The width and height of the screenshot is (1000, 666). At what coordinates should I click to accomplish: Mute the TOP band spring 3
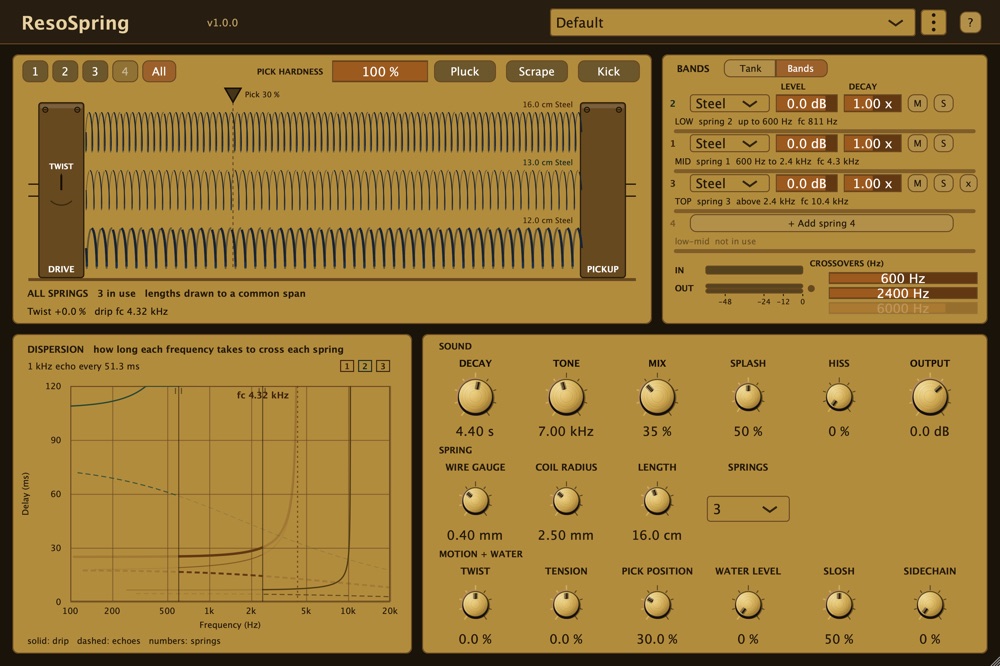pos(917,184)
